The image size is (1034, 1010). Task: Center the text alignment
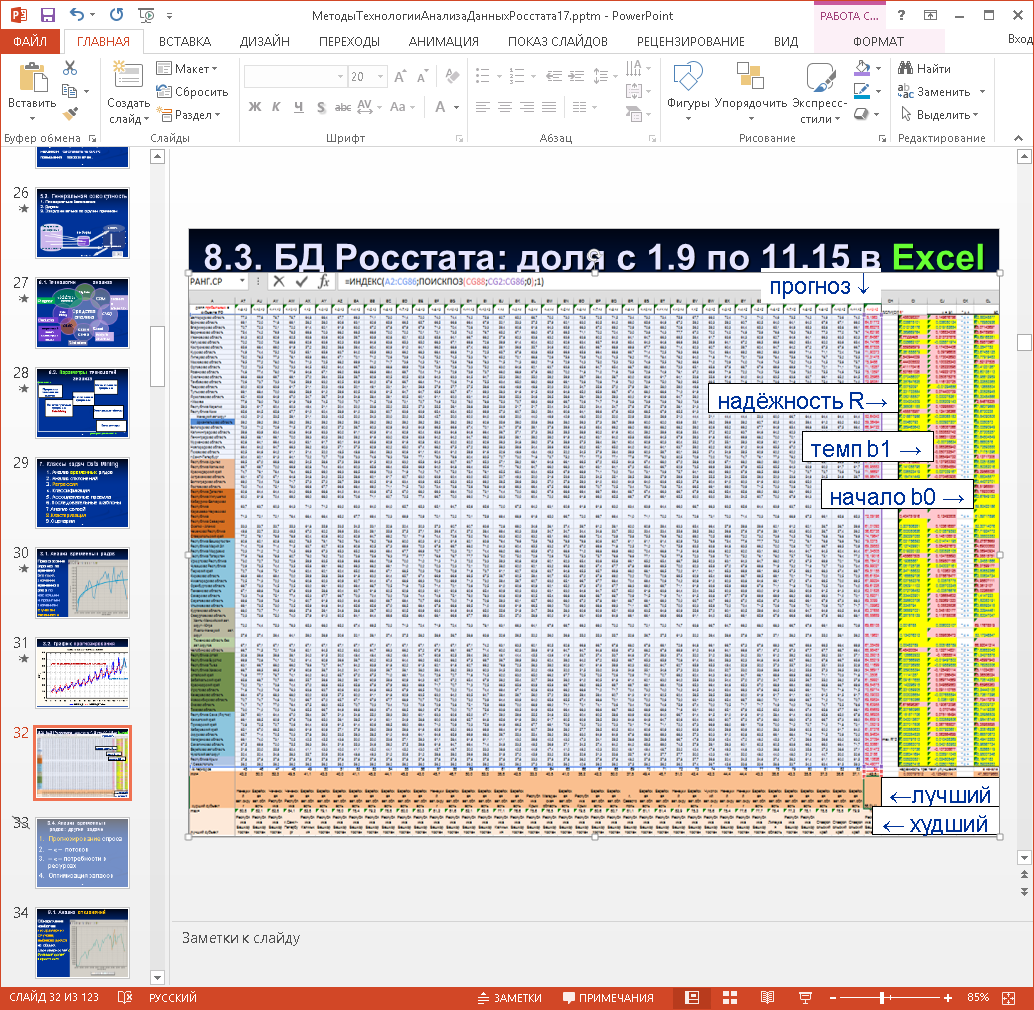505,107
